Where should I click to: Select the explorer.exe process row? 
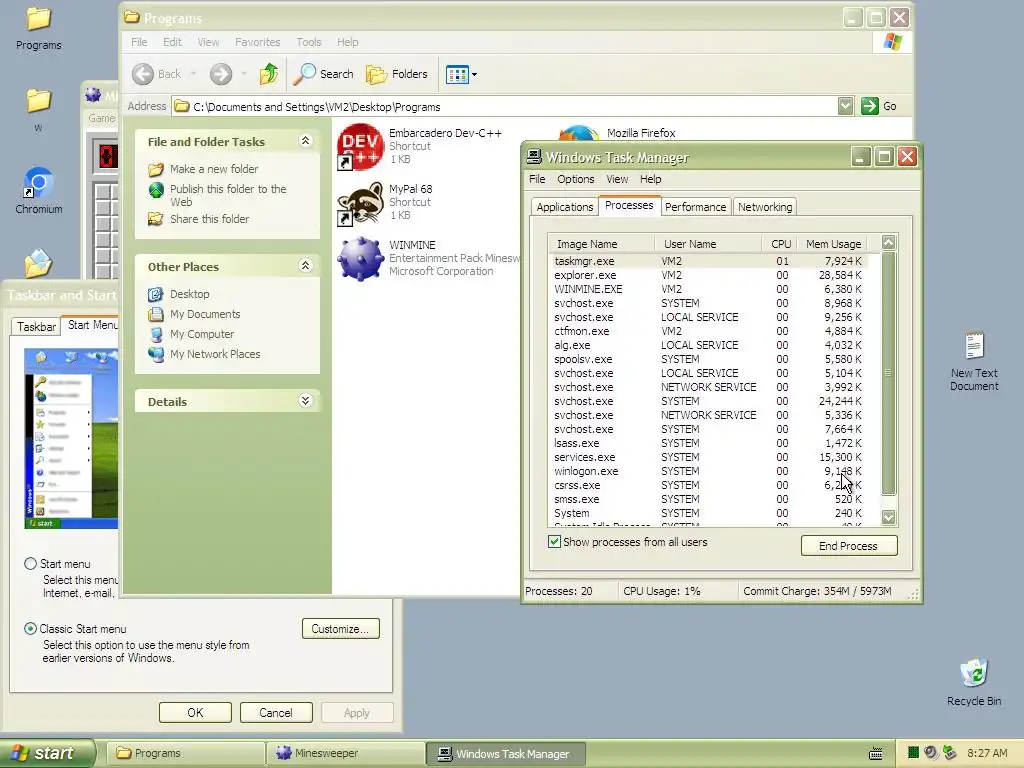[x=708, y=275]
